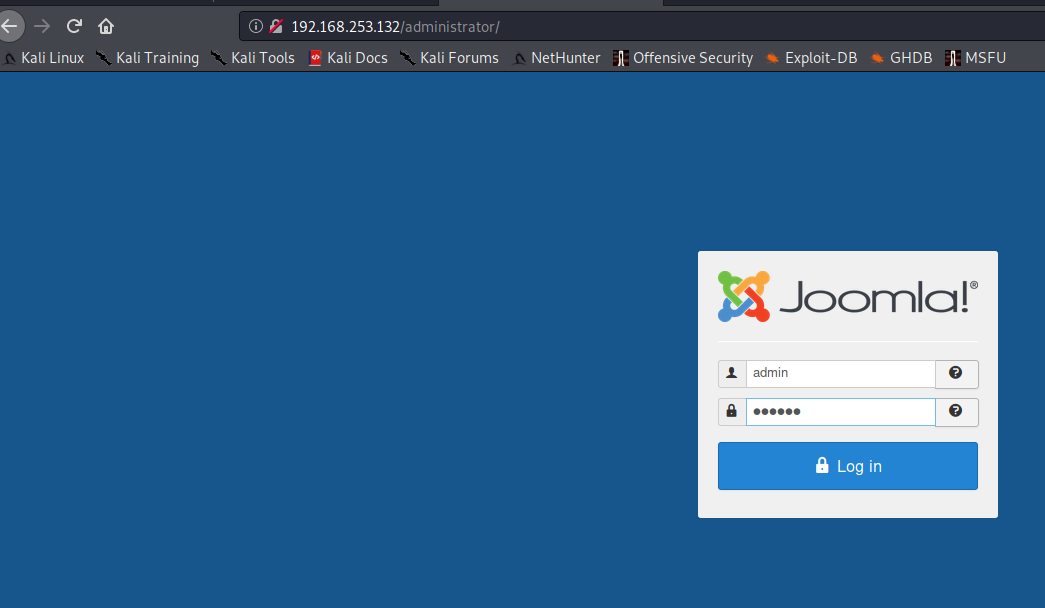Click into the masked password field
This screenshot has width=1045, height=608.
click(840, 411)
